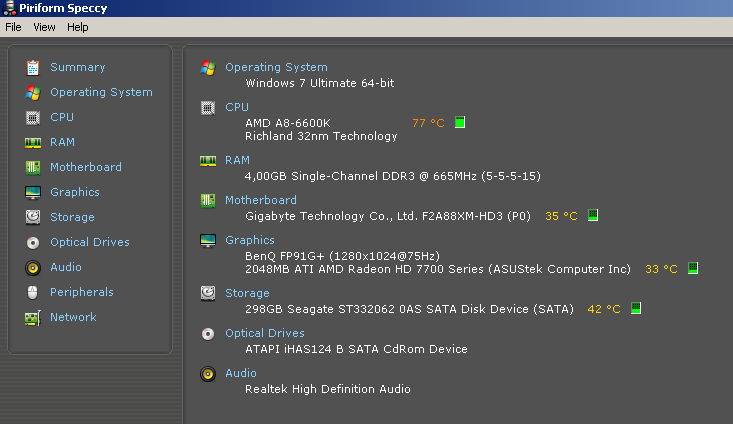Click the Storage hard drive icon in sidebar
Image resolution: width=733 pixels, height=424 pixels.
(33, 217)
